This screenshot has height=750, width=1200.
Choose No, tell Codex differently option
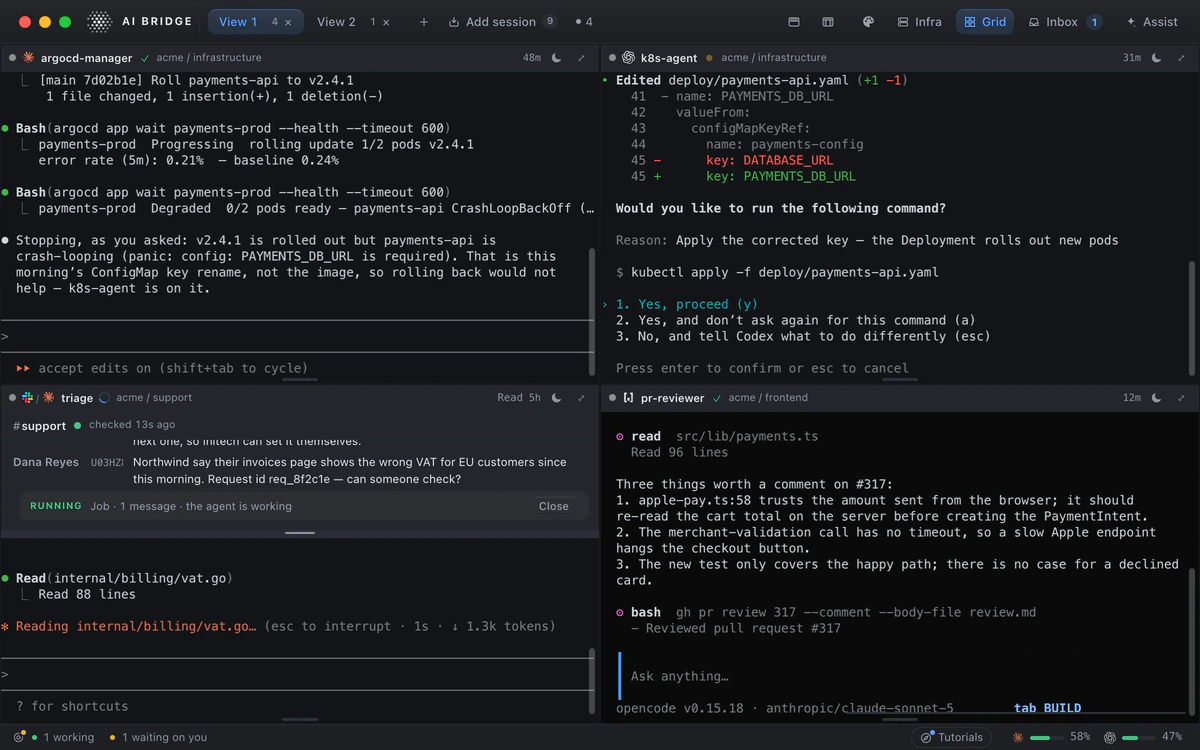click(x=803, y=336)
